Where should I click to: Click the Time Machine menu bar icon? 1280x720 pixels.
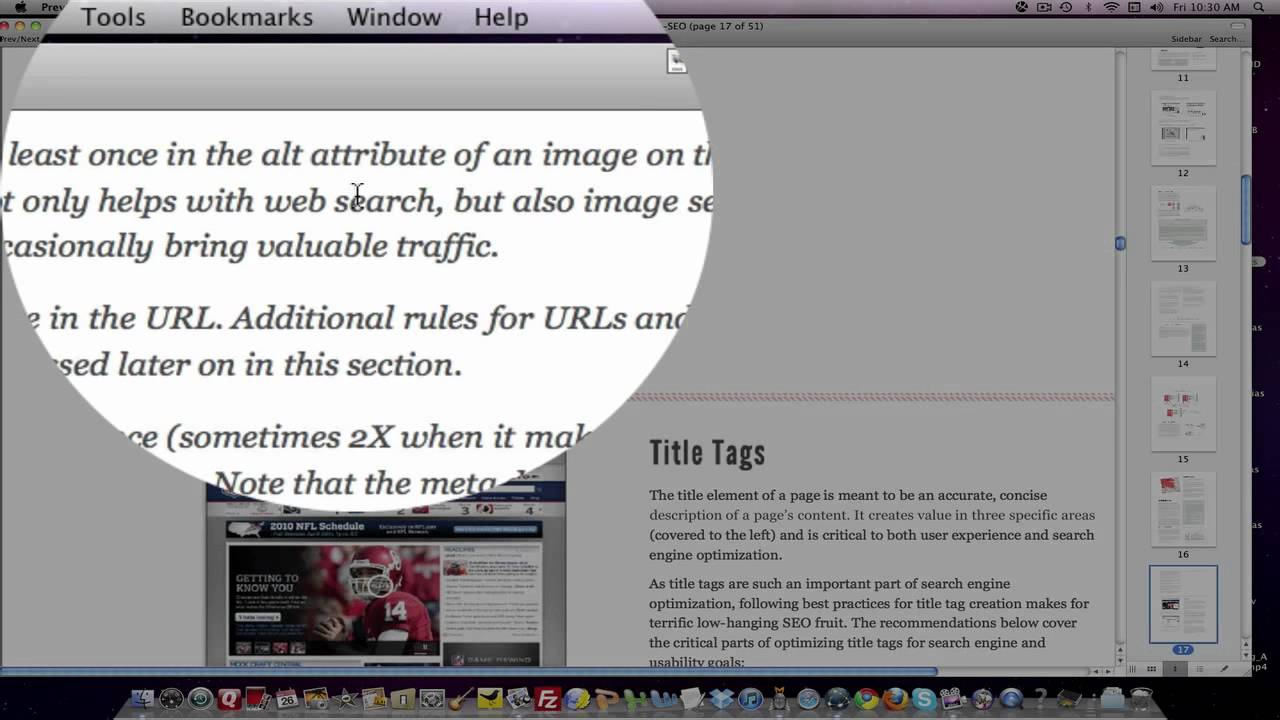click(1066, 7)
